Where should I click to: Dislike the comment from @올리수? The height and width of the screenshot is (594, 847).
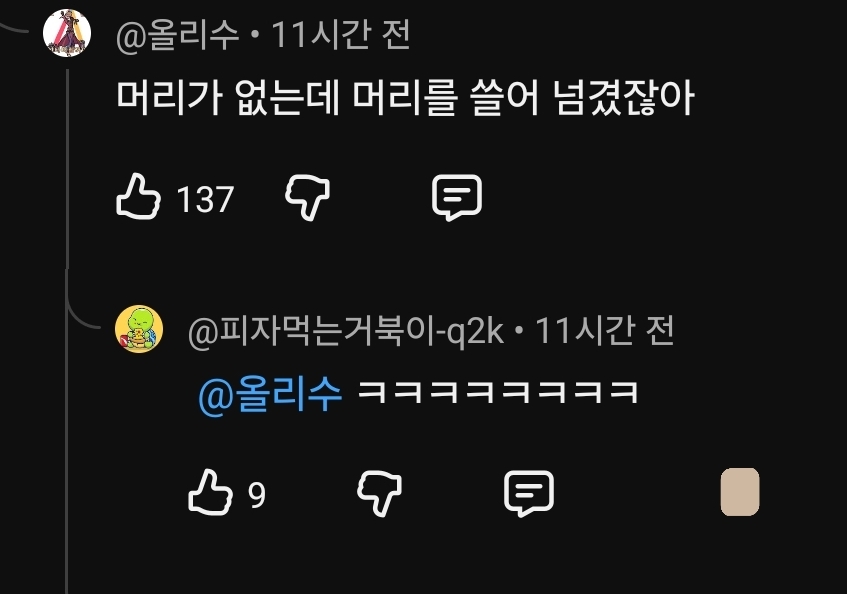pyautogui.click(x=307, y=198)
